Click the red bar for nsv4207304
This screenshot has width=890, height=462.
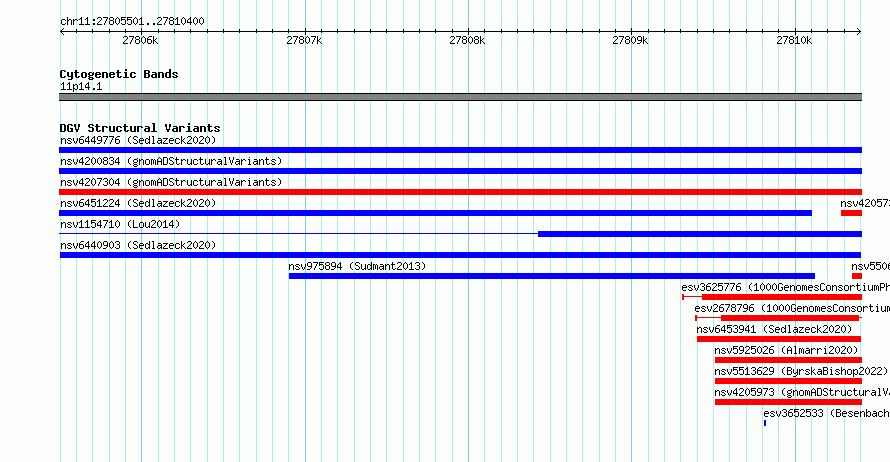[x=460, y=192]
